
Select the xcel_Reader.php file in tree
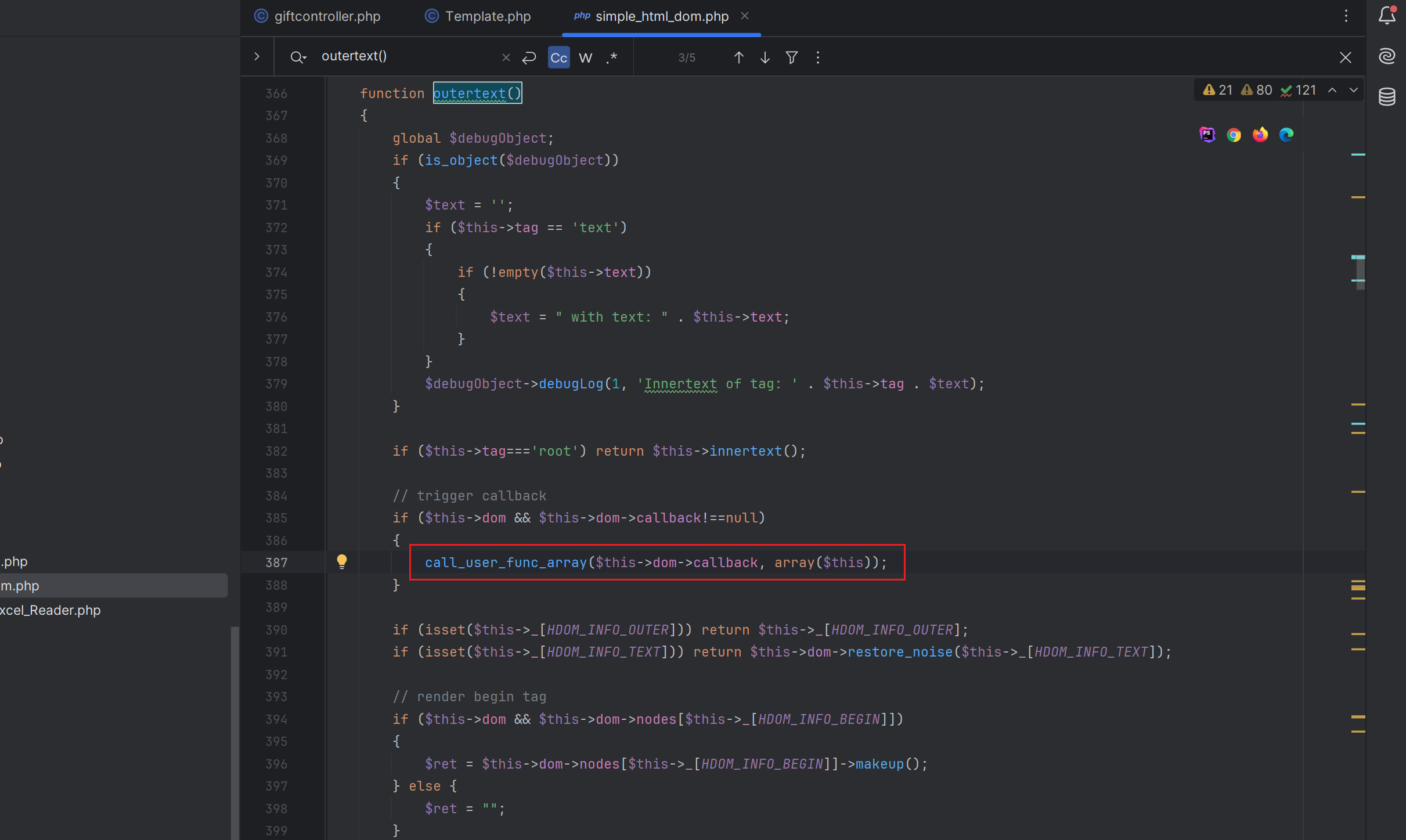pos(51,610)
